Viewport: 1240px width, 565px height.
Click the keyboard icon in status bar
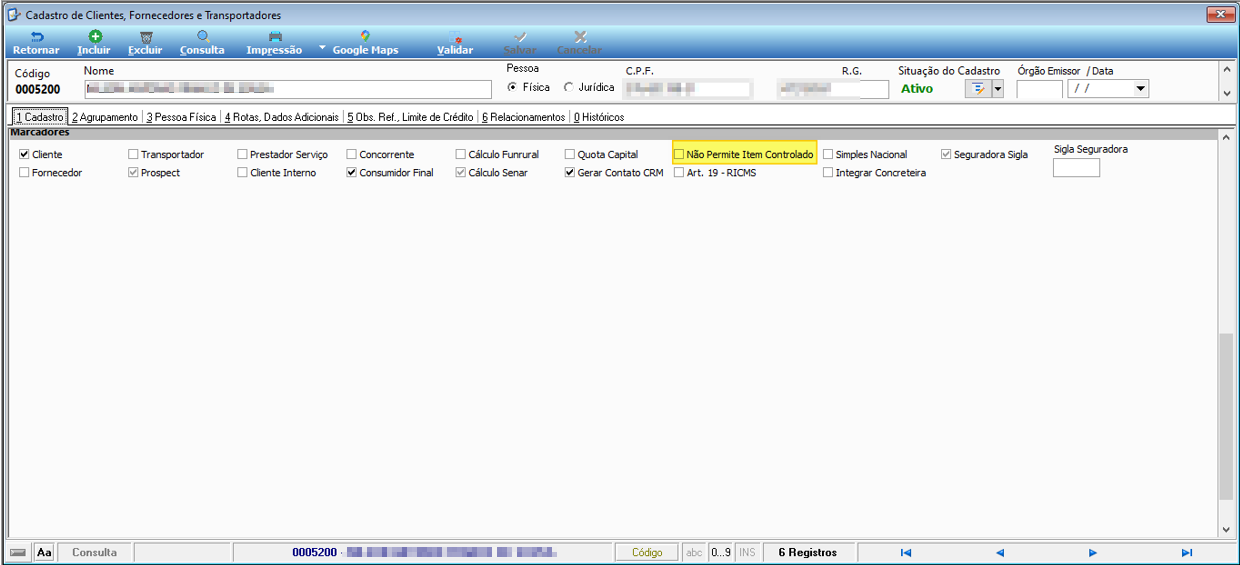18,552
